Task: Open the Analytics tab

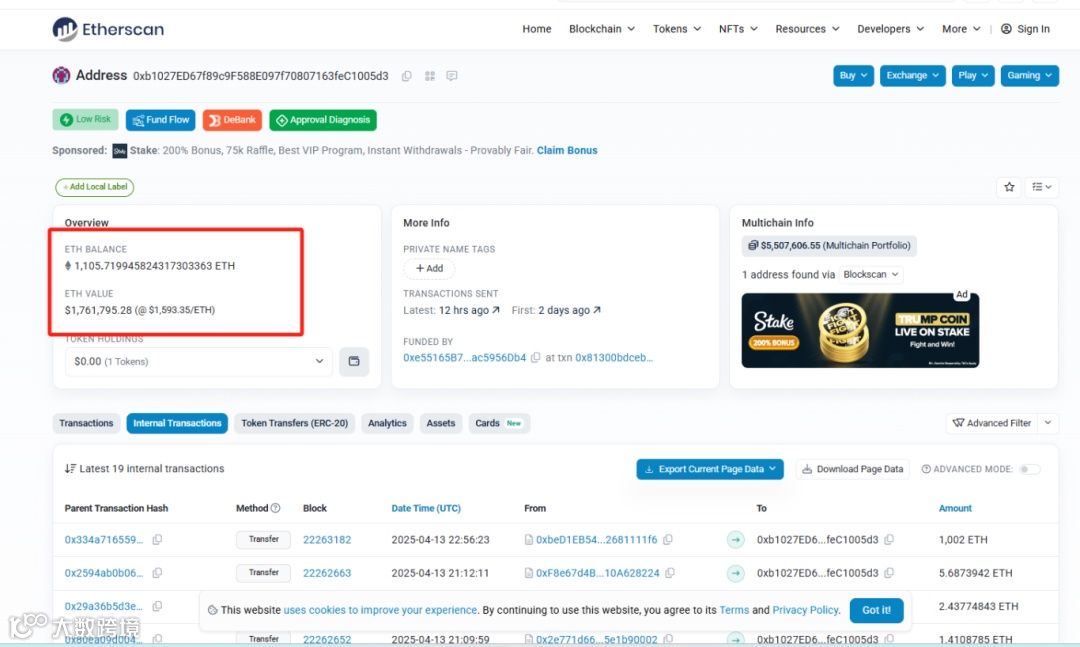Action: [x=387, y=423]
